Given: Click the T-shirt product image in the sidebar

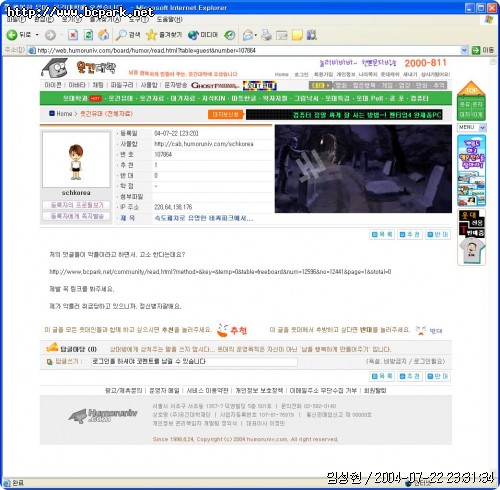Looking at the screenshot, I should click(x=471, y=251).
